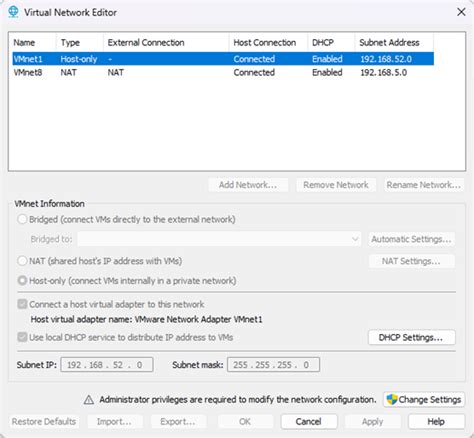Screen dimensions: 474x438
Task: Click the shield icon on Change Settings
Action: pyautogui.click(x=392, y=399)
